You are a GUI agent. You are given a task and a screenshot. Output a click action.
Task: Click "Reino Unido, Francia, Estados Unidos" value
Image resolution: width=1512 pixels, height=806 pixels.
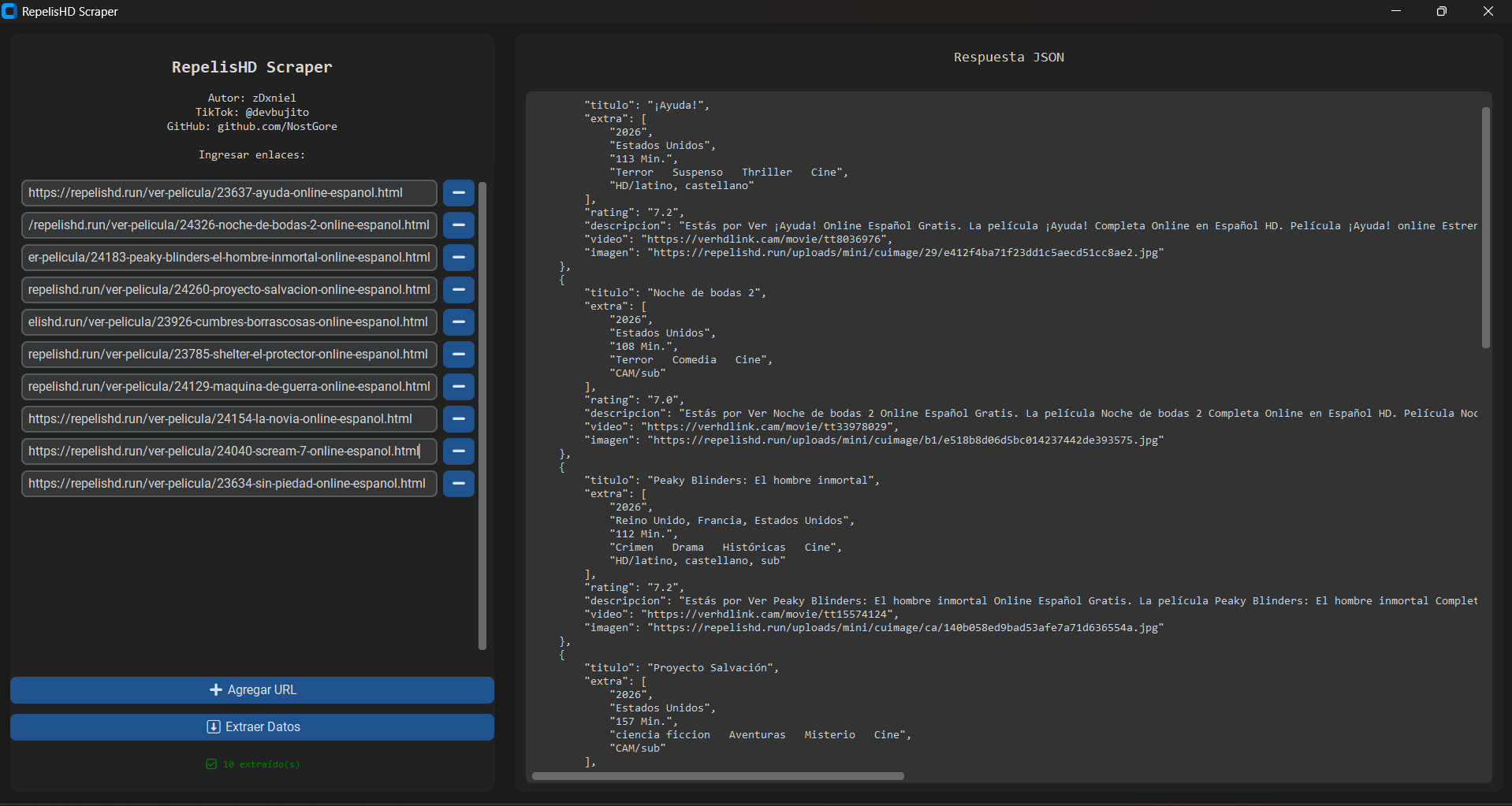tap(732, 521)
